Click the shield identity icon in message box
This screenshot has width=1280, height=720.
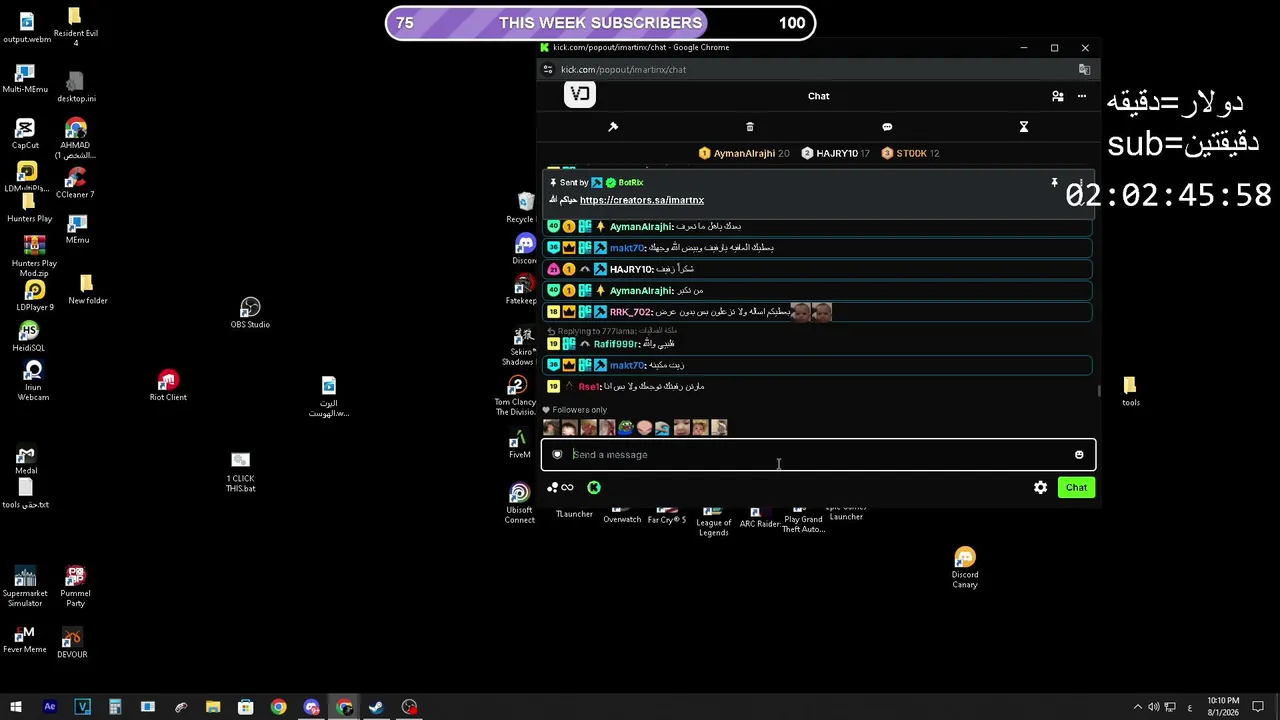click(557, 455)
